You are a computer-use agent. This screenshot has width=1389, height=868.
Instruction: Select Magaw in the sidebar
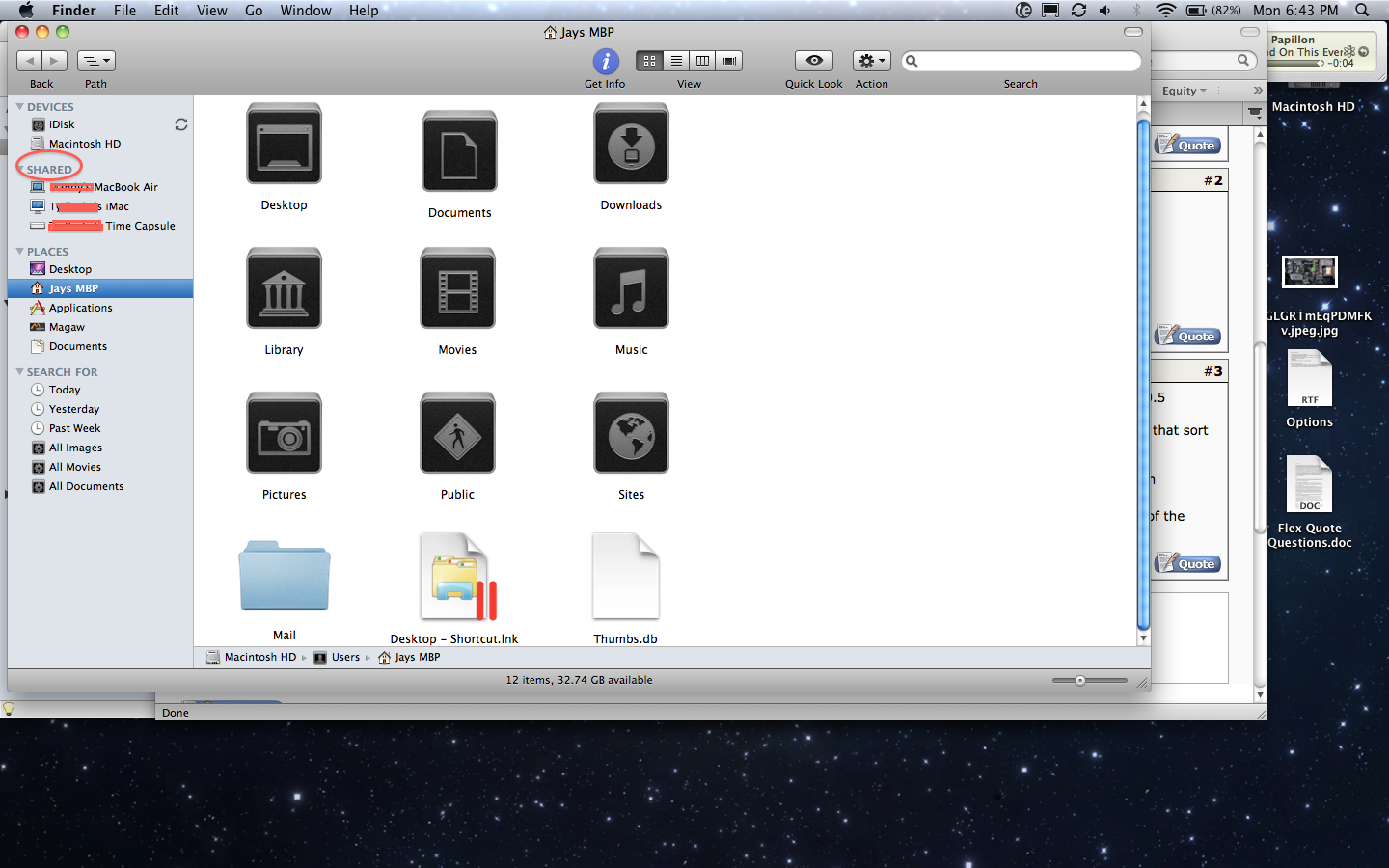pyautogui.click(x=67, y=327)
